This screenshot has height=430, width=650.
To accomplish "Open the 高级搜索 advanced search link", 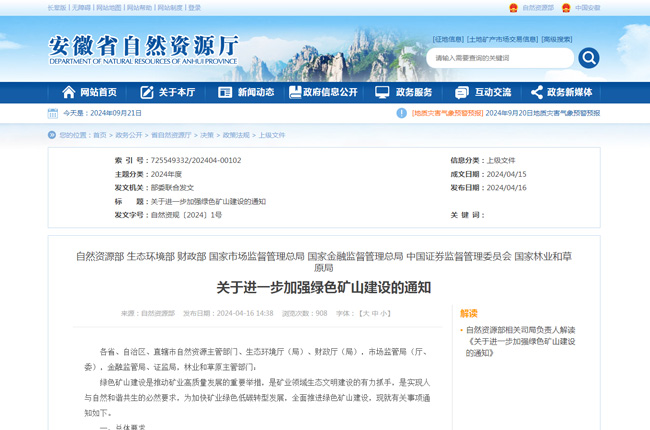I will point(557,39).
